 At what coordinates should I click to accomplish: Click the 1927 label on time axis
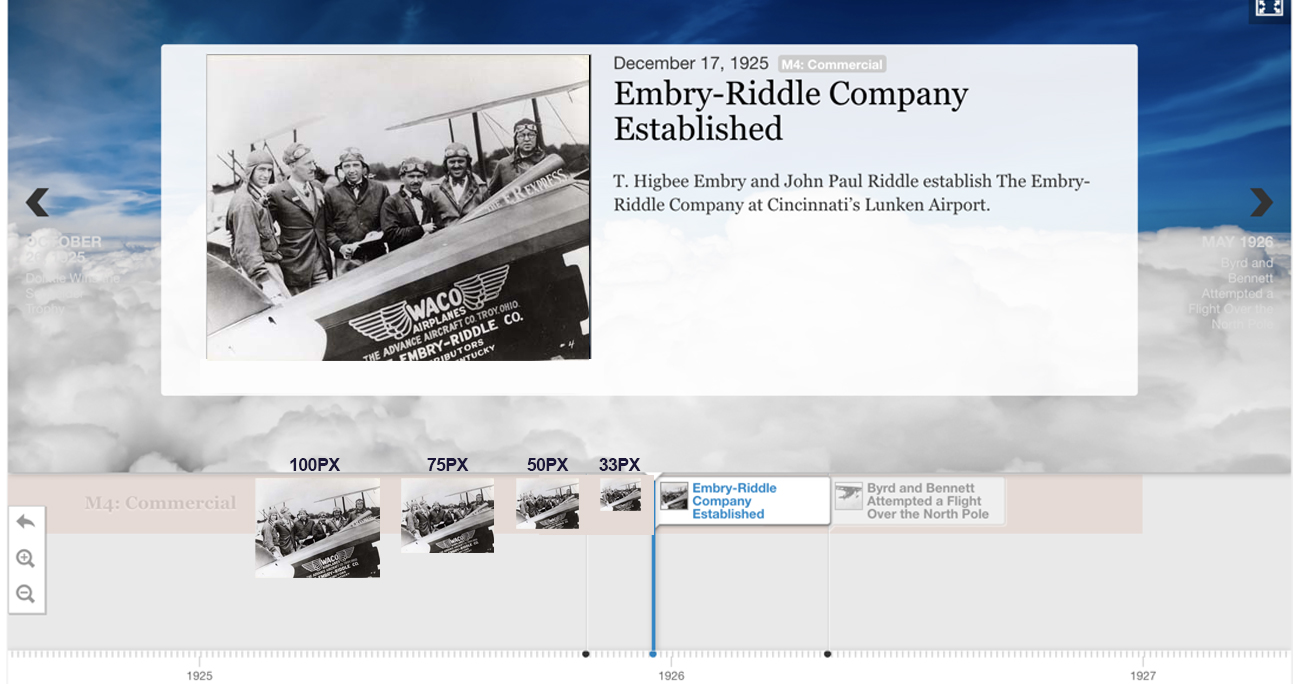click(x=1143, y=676)
